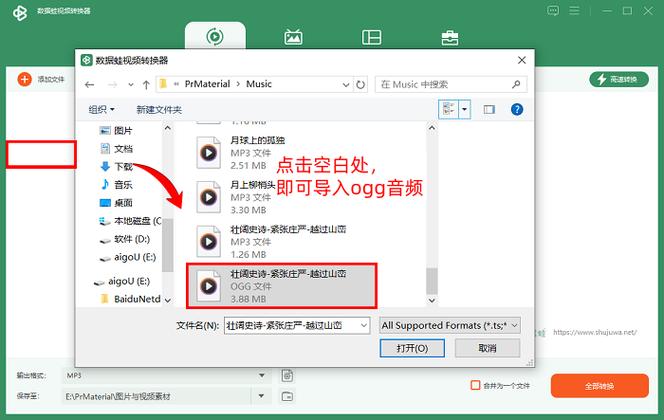Click PrMaterial in the address path

pos(208,84)
